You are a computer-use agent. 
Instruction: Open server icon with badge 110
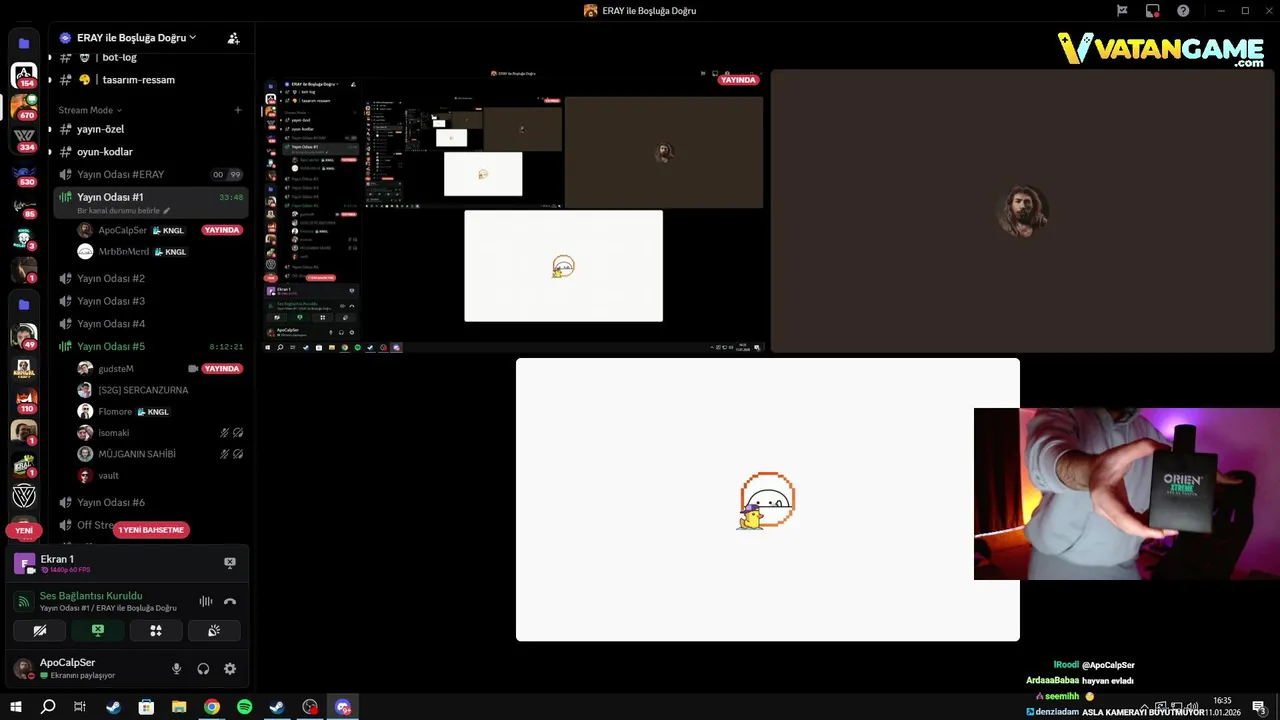(x=24, y=401)
